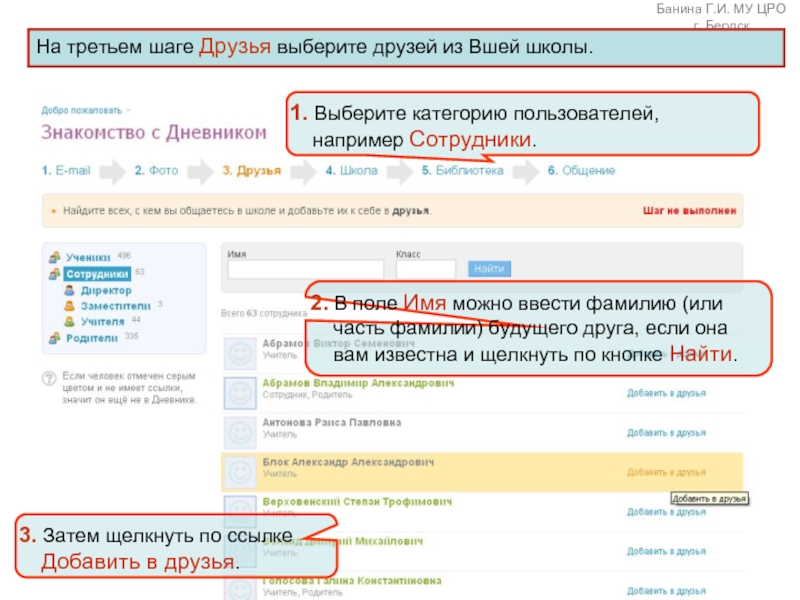Click the Всего 63 сотрудника count text
Screen dimensions: 800x600
click(x=264, y=313)
